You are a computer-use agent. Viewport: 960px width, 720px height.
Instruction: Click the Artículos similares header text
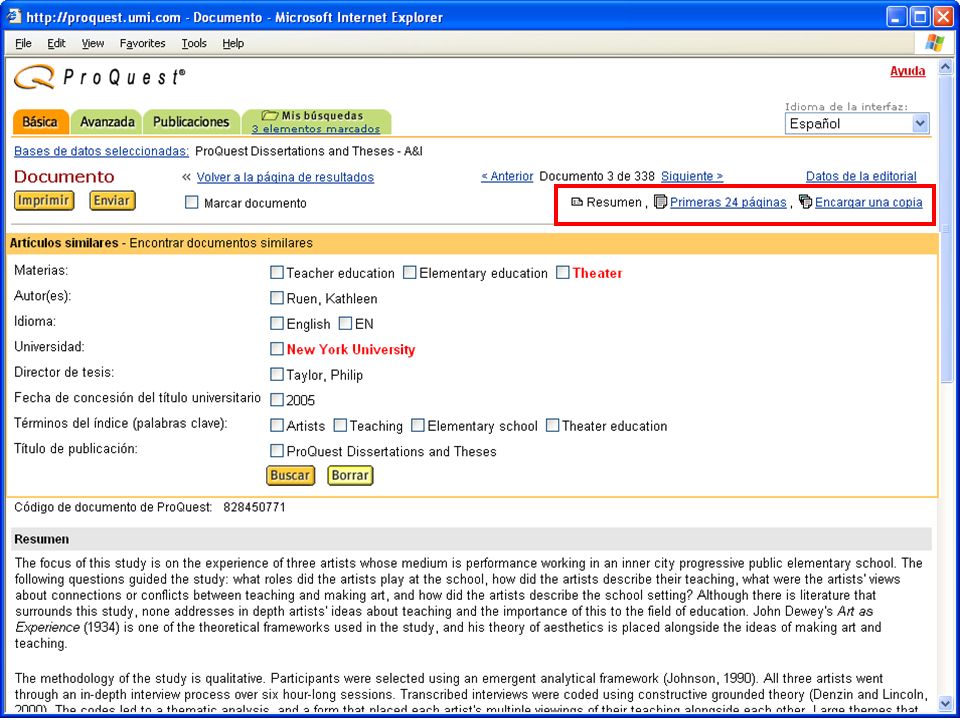tap(64, 243)
